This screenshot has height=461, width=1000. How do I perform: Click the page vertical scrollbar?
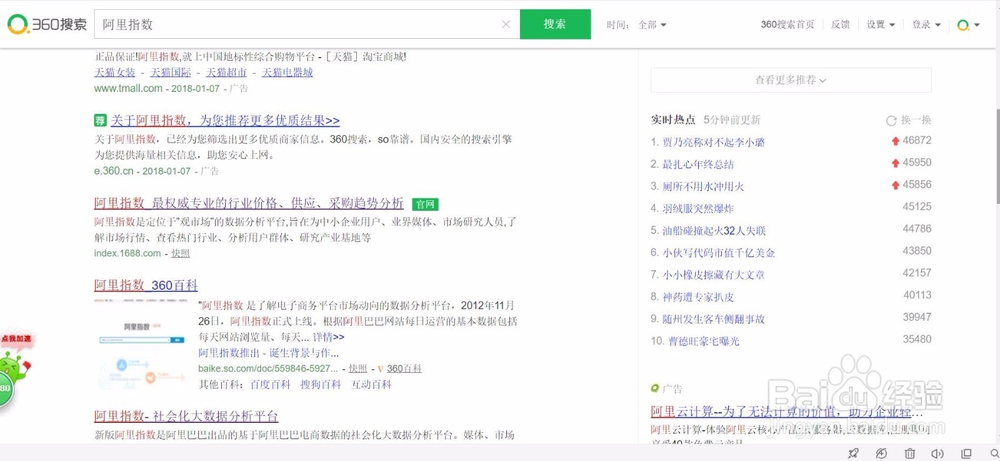(996, 159)
